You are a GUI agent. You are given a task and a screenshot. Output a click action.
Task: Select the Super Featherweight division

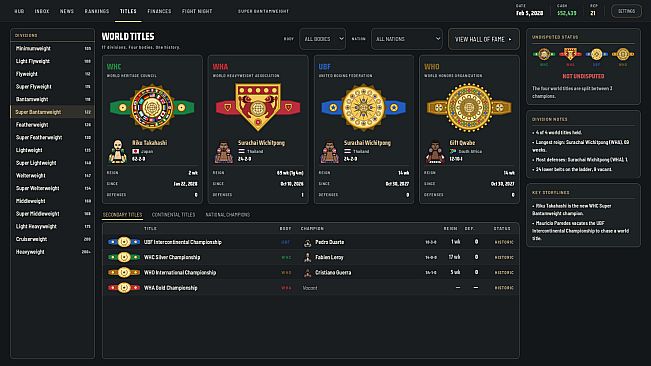coord(53,137)
